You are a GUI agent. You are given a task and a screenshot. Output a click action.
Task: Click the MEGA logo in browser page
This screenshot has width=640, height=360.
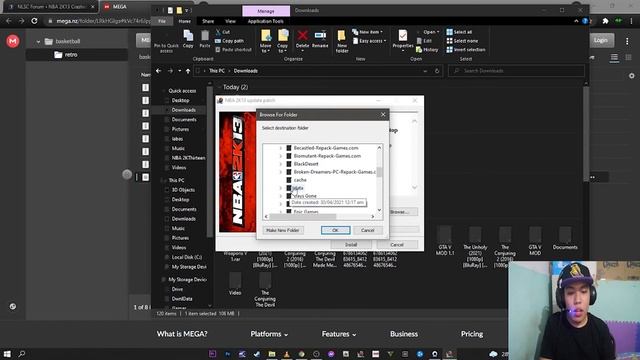(x=13, y=41)
